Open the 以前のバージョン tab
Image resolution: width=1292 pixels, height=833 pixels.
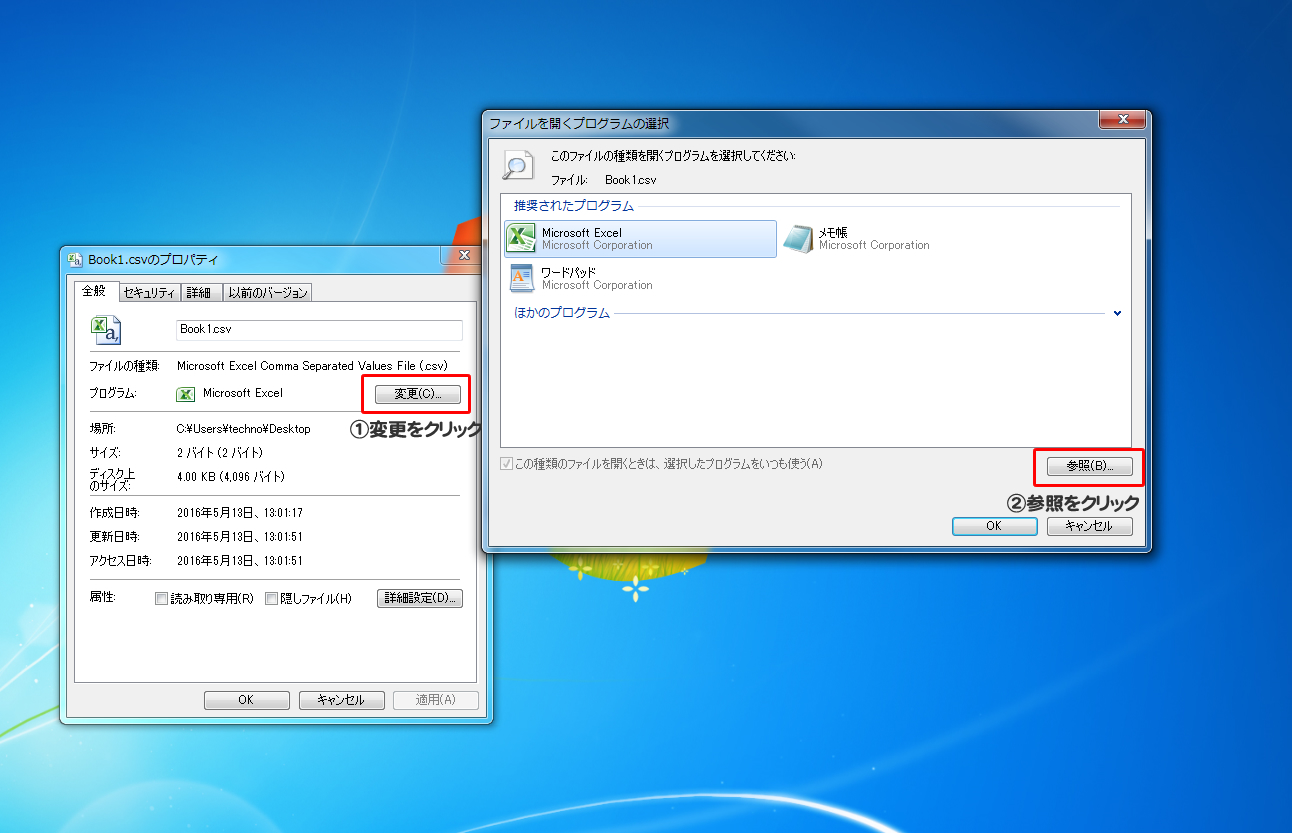click(x=267, y=293)
